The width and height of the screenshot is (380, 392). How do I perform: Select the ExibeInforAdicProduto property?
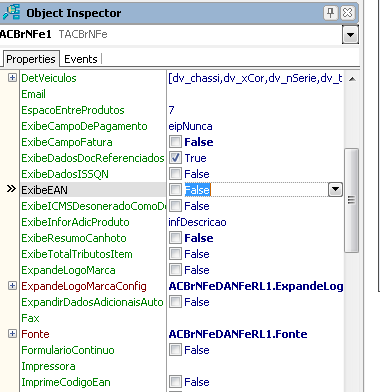pos(75,222)
